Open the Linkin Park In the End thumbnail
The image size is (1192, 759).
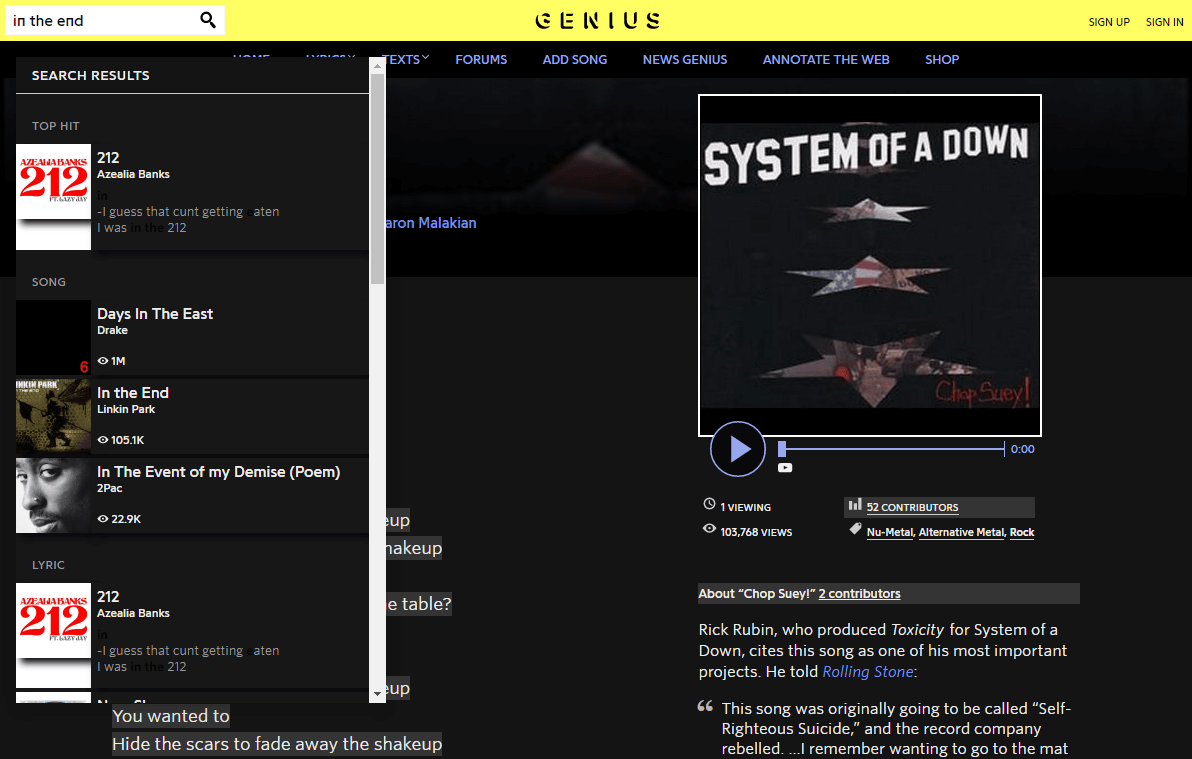53,416
